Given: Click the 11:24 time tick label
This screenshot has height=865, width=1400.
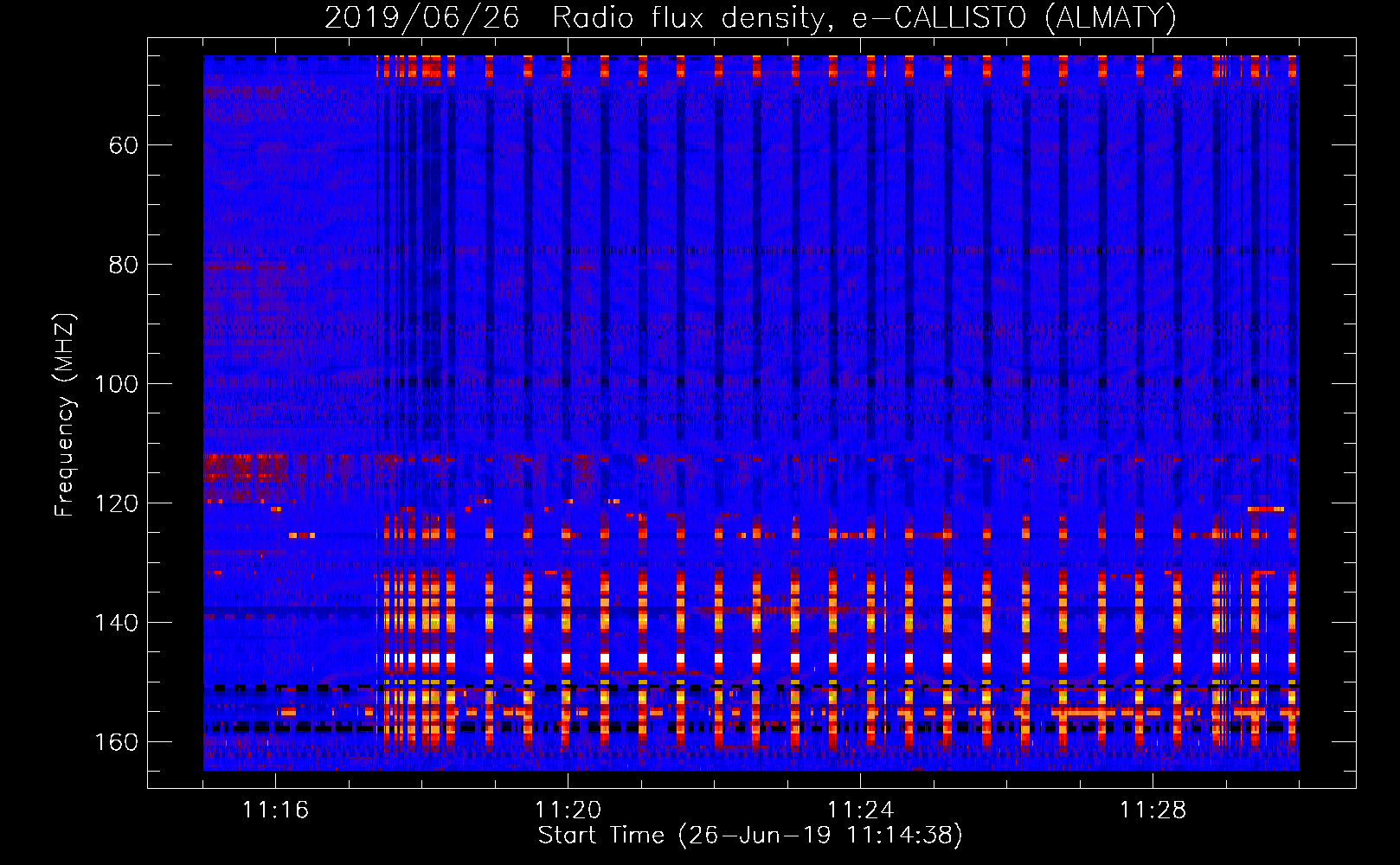Looking at the screenshot, I should point(860,811).
